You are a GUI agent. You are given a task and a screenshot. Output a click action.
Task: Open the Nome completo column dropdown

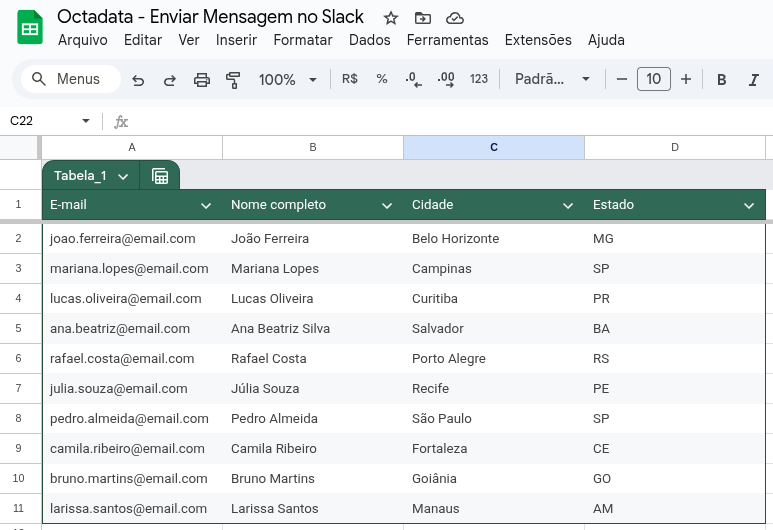point(387,206)
